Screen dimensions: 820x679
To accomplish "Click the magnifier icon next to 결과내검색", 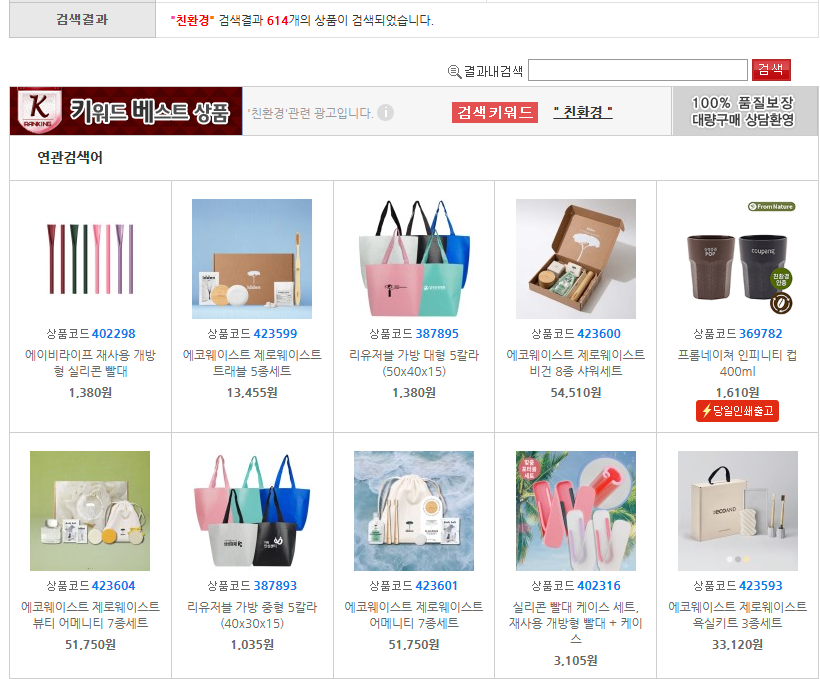I will click(x=454, y=72).
